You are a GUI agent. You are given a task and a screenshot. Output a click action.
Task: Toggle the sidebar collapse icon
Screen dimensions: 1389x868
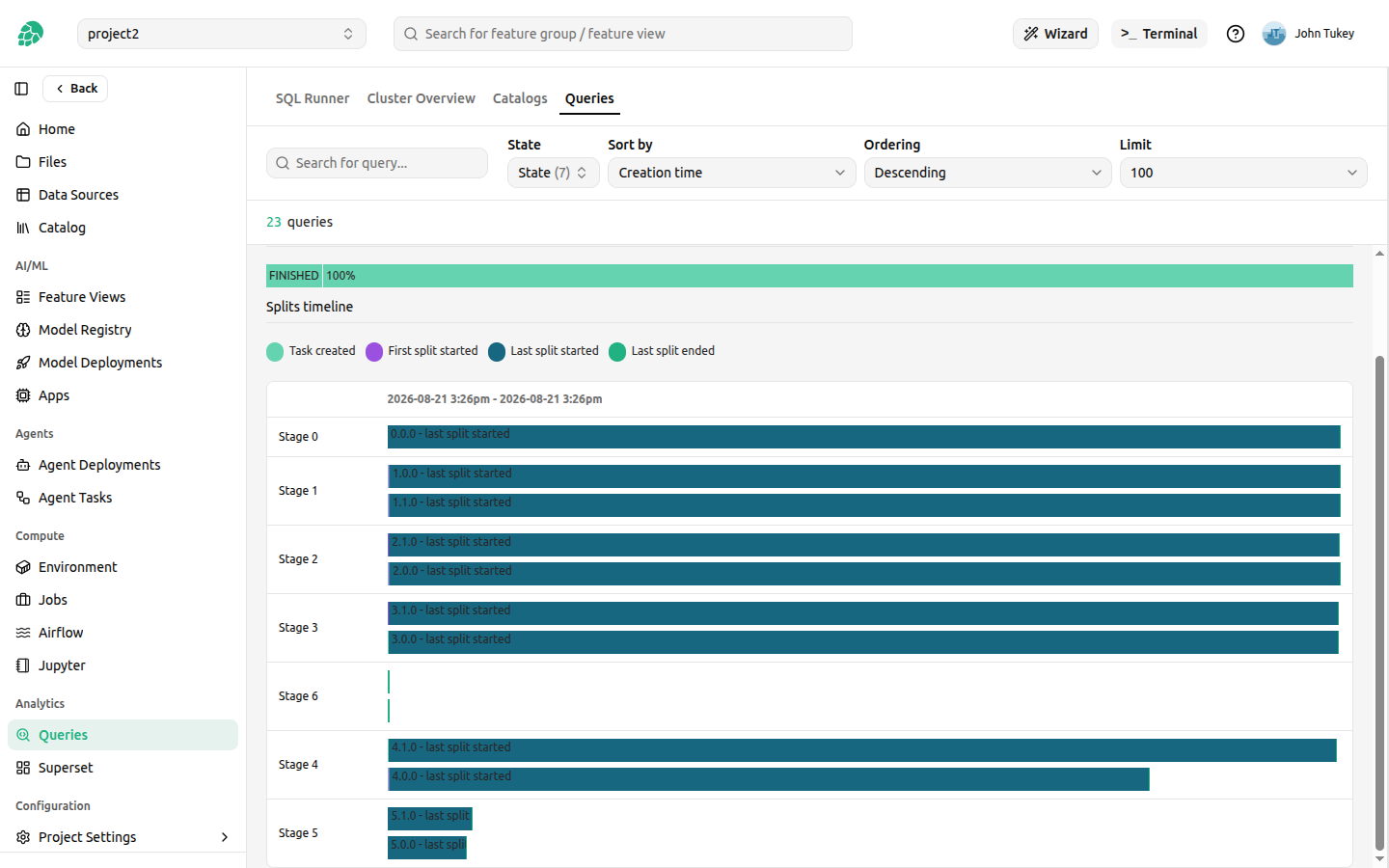[21, 89]
